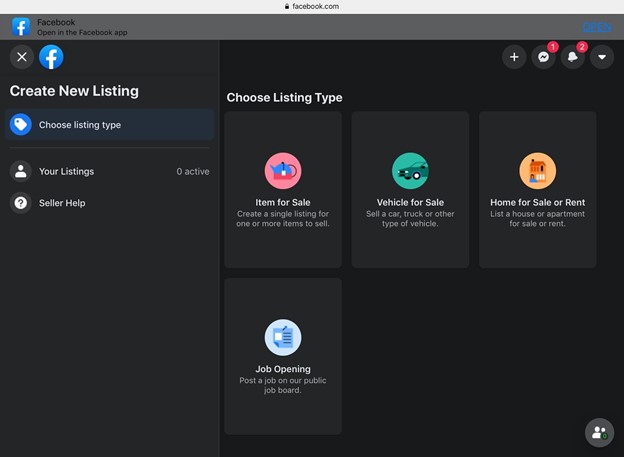The height and width of the screenshot is (457, 624).
Task: Select the teapot Item for Sale icon
Action: pyautogui.click(x=283, y=171)
